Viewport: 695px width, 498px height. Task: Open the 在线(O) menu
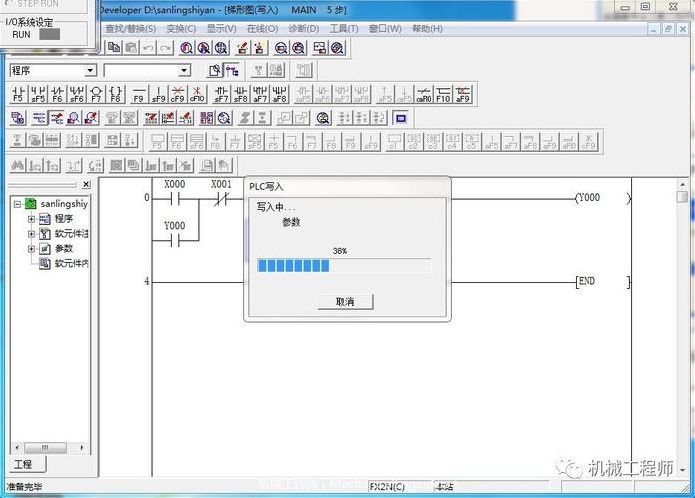262,29
